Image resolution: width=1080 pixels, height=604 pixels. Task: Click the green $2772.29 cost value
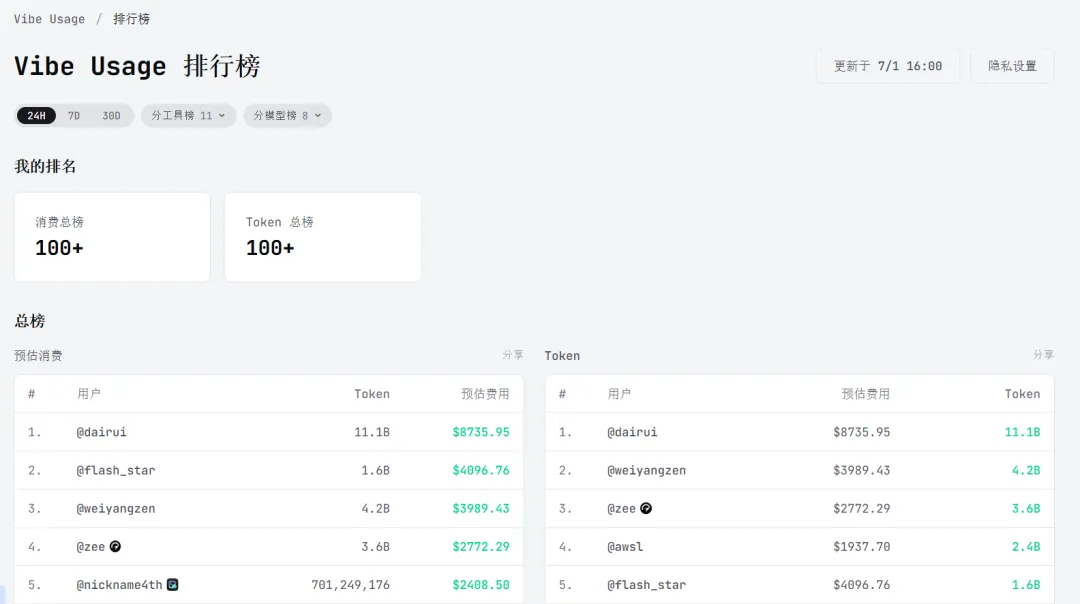coord(481,547)
